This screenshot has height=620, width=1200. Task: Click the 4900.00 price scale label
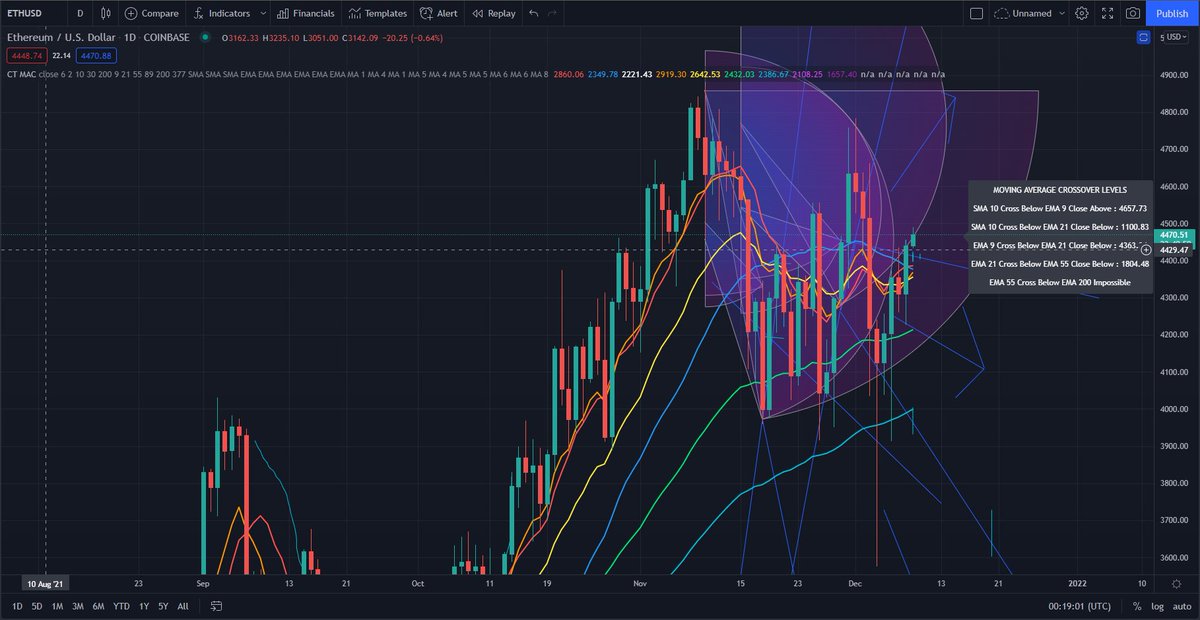pyautogui.click(x=1174, y=75)
